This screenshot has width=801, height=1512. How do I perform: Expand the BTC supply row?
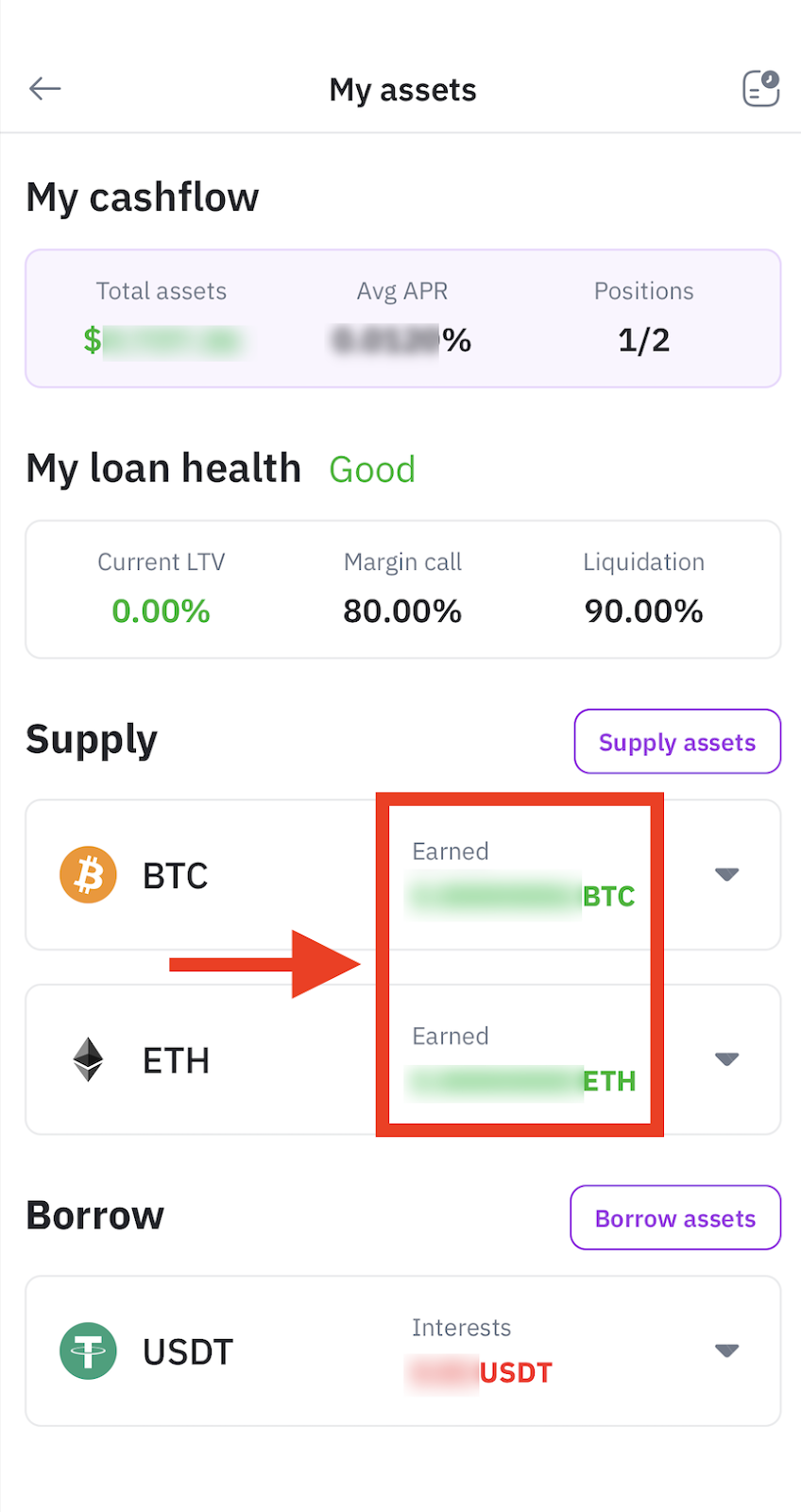pos(726,874)
